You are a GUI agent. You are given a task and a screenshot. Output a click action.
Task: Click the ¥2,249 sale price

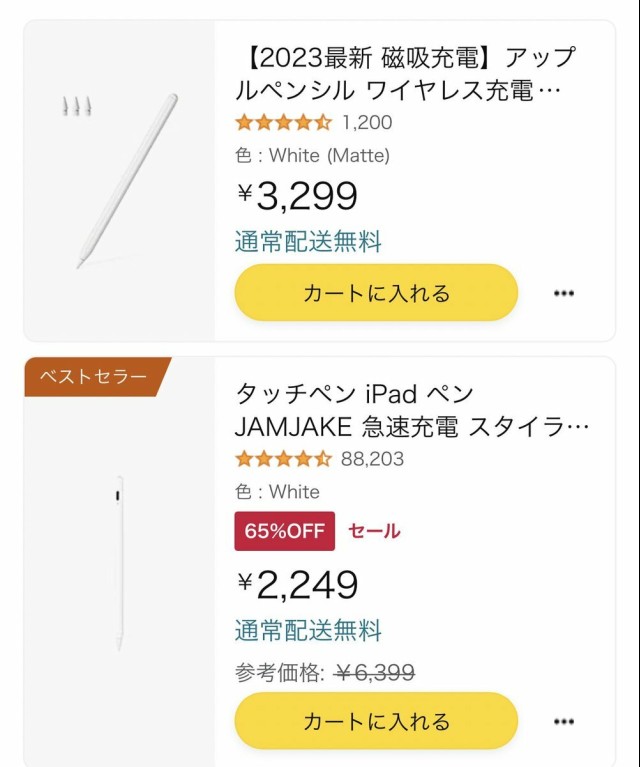click(x=297, y=585)
